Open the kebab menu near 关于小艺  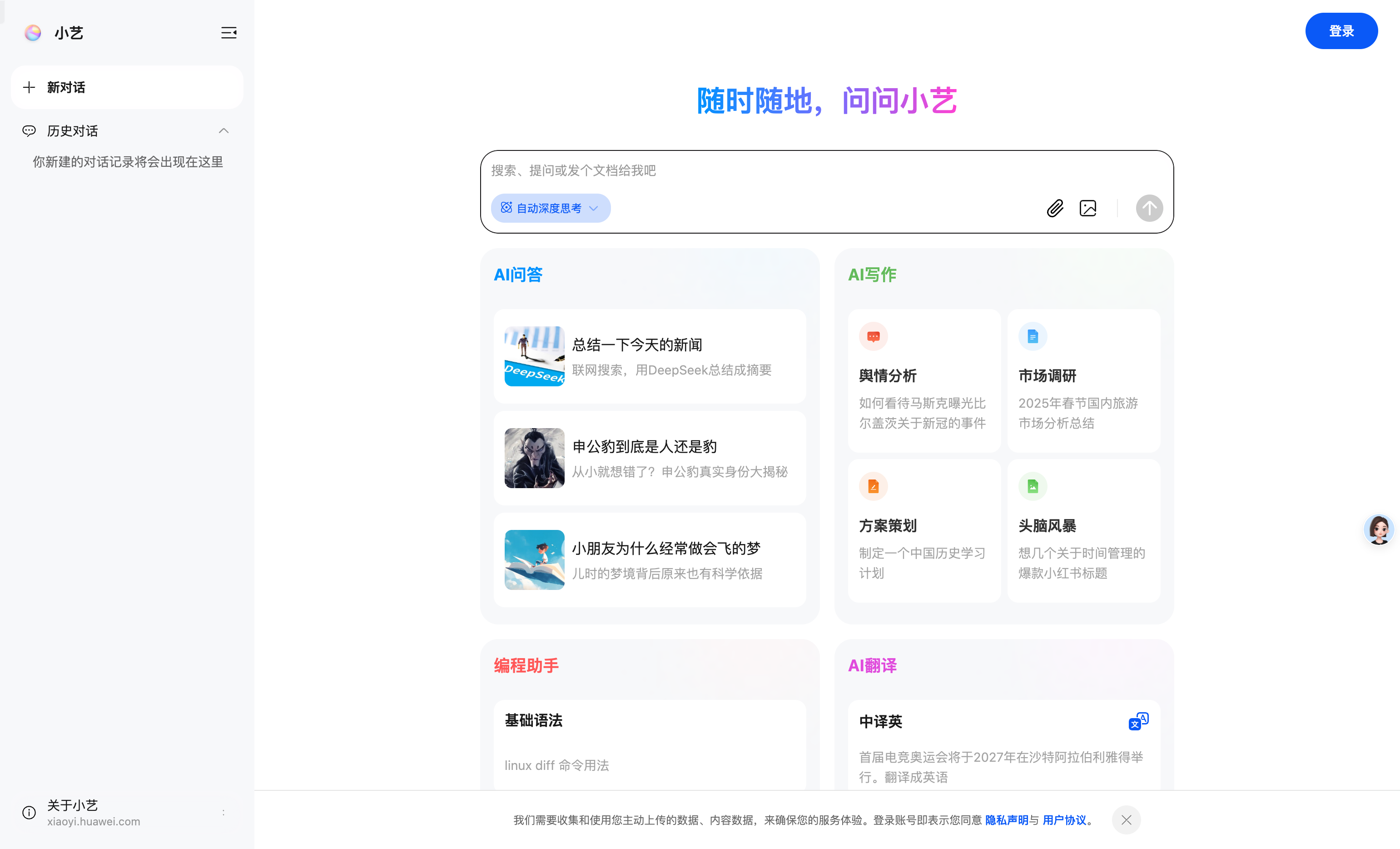click(223, 813)
